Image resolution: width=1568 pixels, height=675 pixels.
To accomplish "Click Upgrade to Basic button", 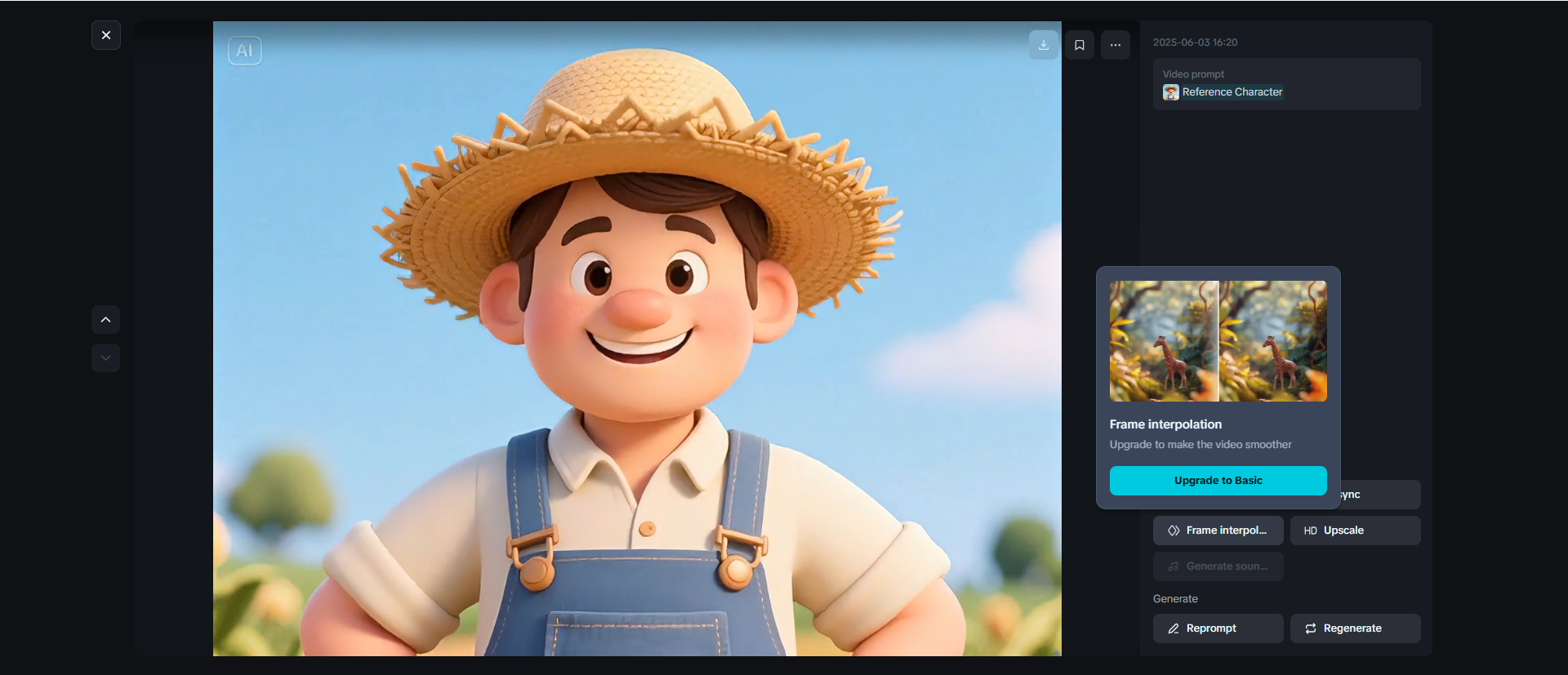I will (1218, 481).
